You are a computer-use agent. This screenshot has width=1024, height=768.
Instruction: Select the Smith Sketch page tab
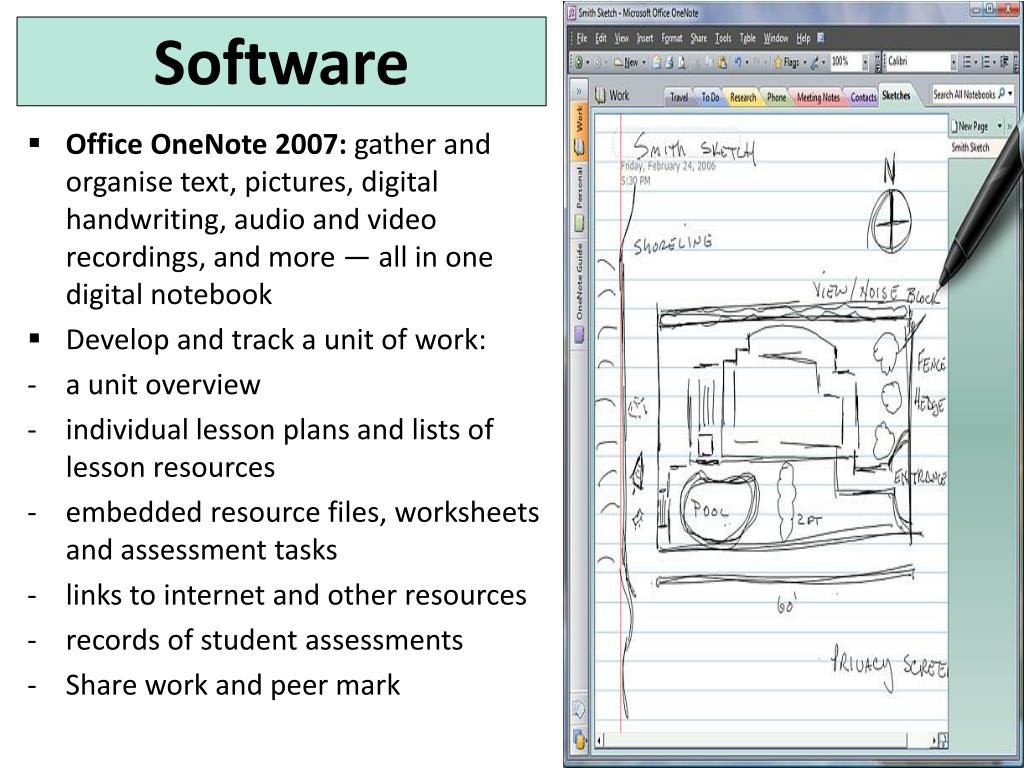coord(970,147)
